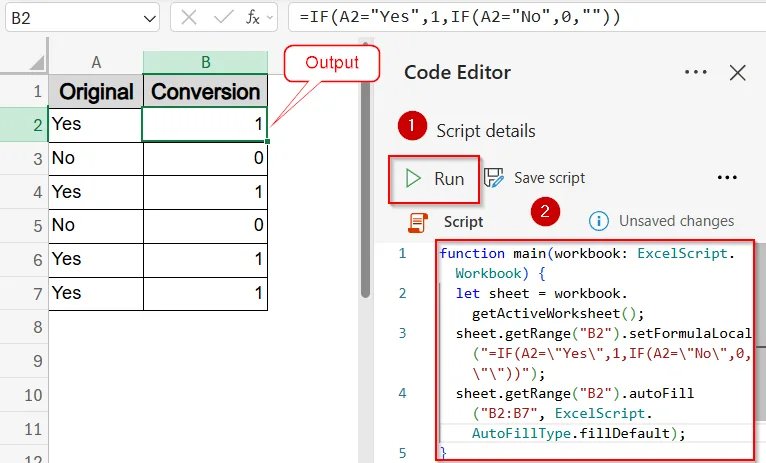Cancel formula entry with the X icon
Screen dimensions: 766x463
(x=189, y=18)
